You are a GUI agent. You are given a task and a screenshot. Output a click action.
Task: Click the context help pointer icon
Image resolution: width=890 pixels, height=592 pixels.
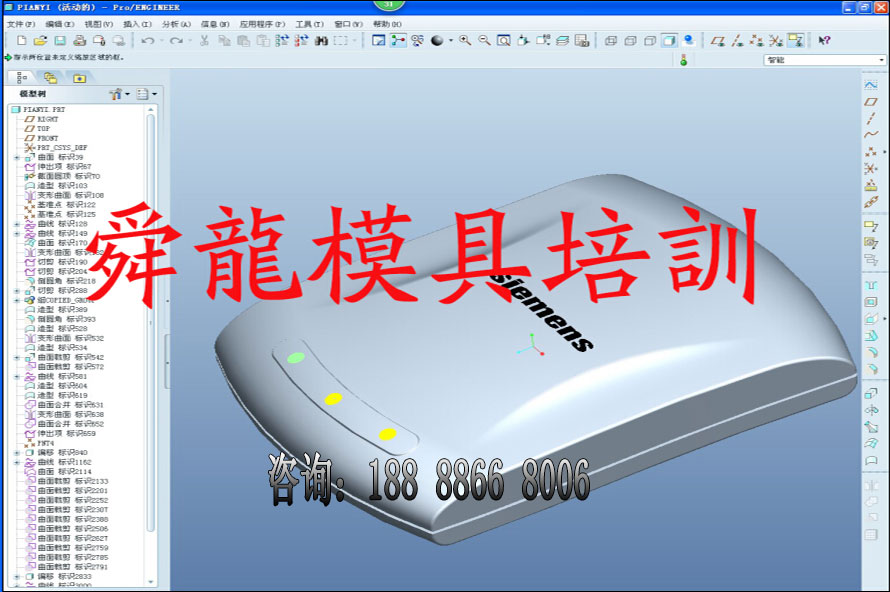(x=824, y=40)
